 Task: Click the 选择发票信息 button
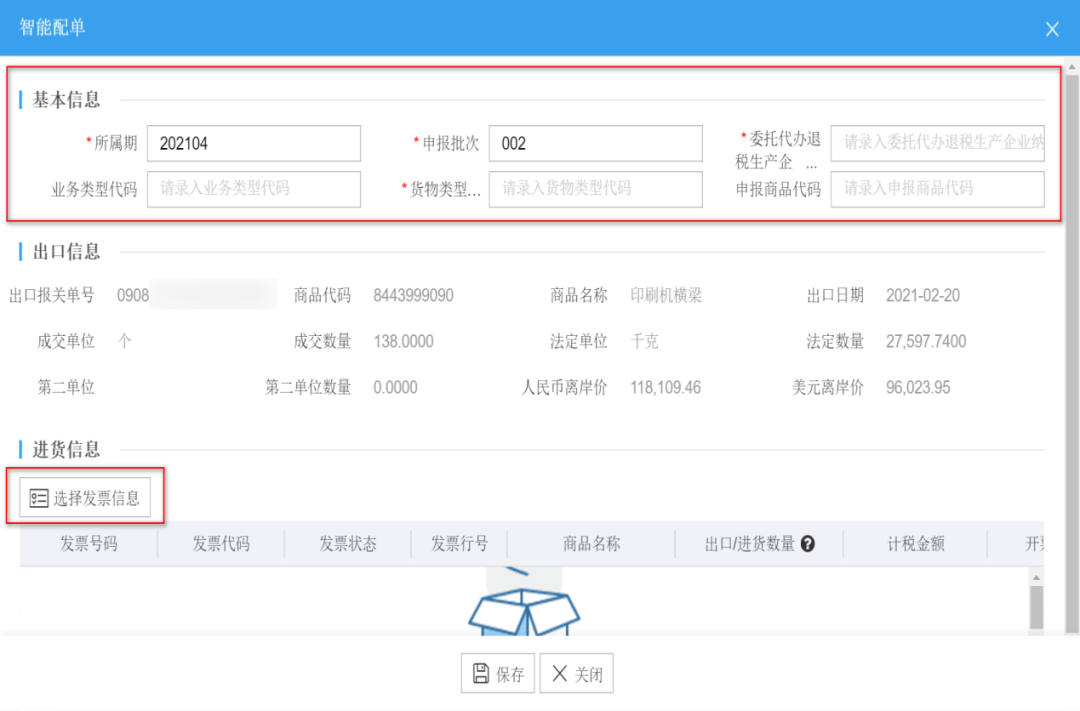(85, 497)
